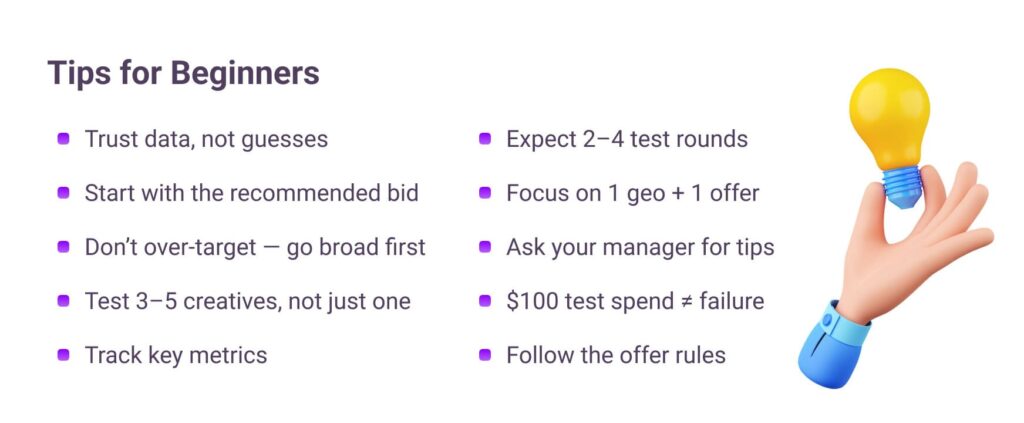Click 'Test 3–5 creatives, not just one'

click(248, 301)
